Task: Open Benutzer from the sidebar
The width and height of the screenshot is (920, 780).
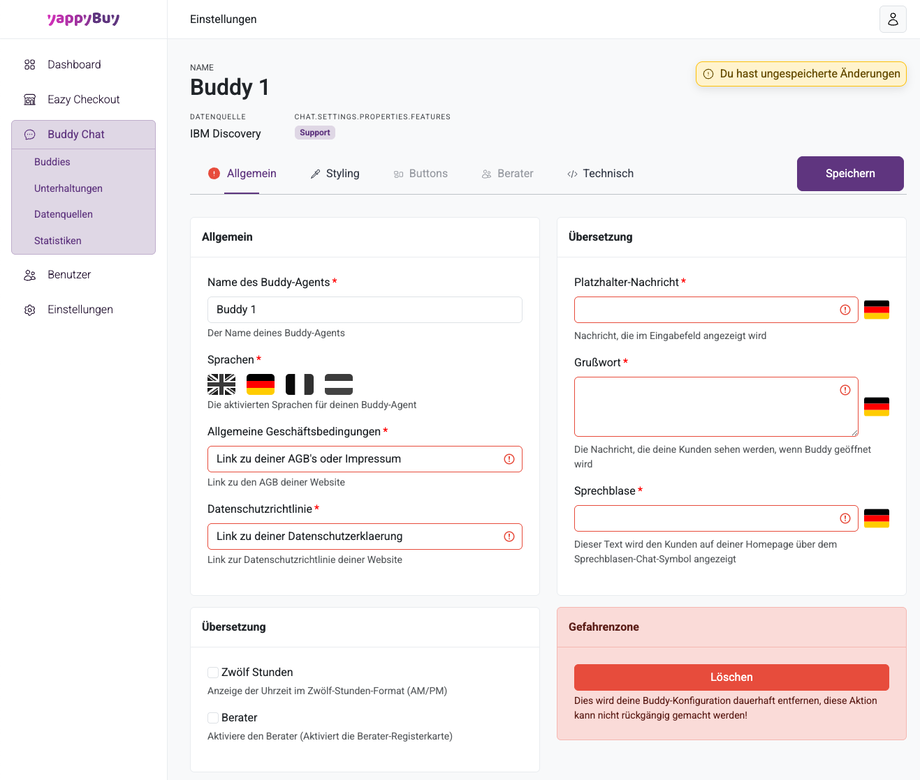Action: click(x=69, y=275)
